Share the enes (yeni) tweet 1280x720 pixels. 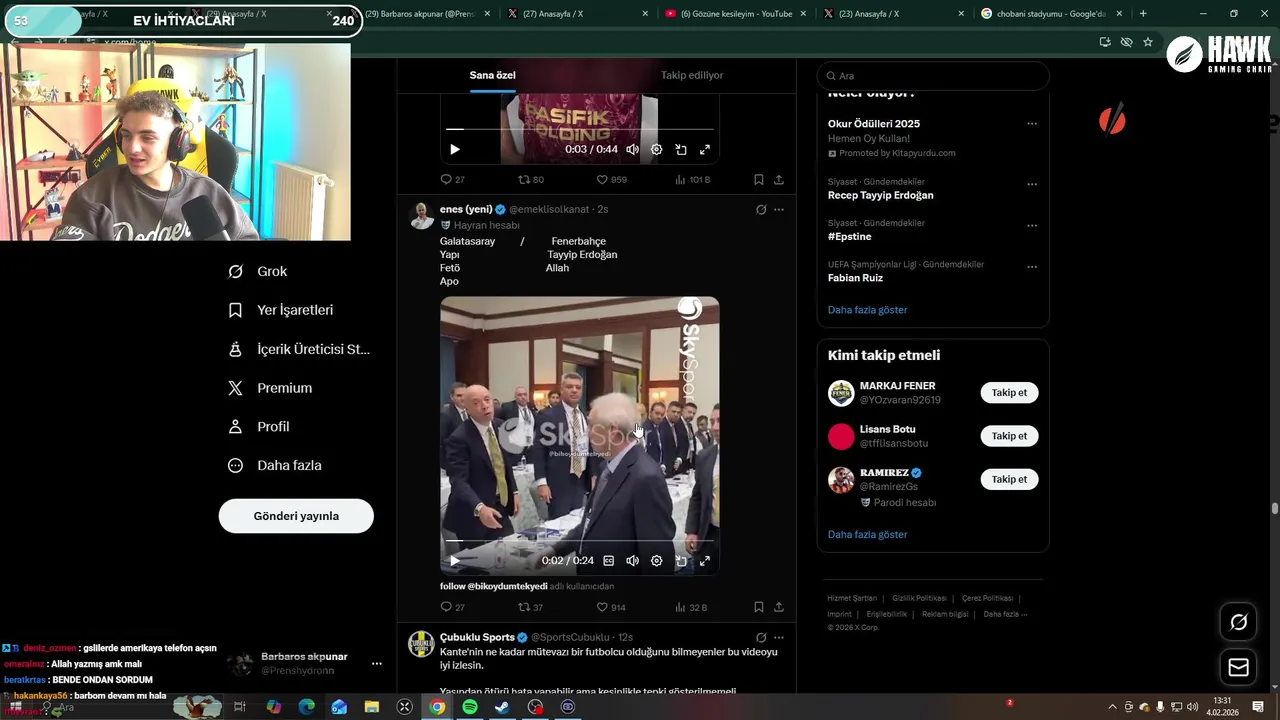coord(779,607)
